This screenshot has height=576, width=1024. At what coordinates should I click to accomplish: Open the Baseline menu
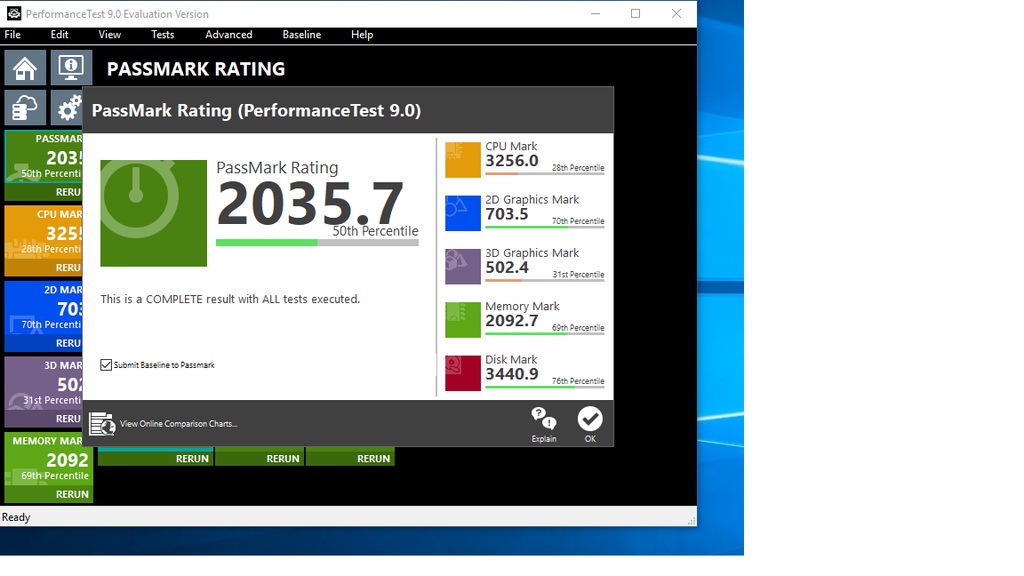coord(302,35)
